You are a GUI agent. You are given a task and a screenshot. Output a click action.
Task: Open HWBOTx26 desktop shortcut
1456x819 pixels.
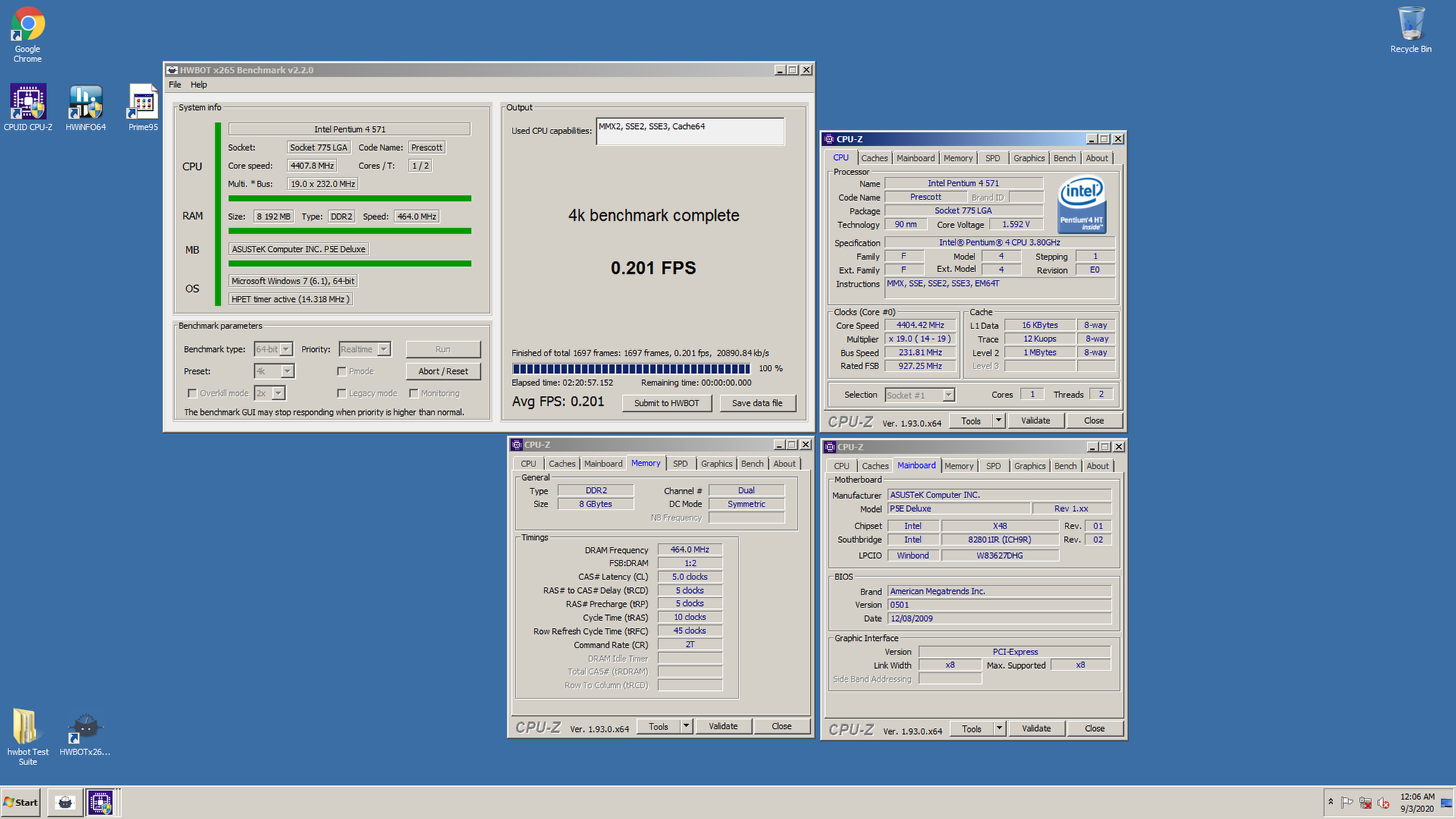(x=85, y=734)
